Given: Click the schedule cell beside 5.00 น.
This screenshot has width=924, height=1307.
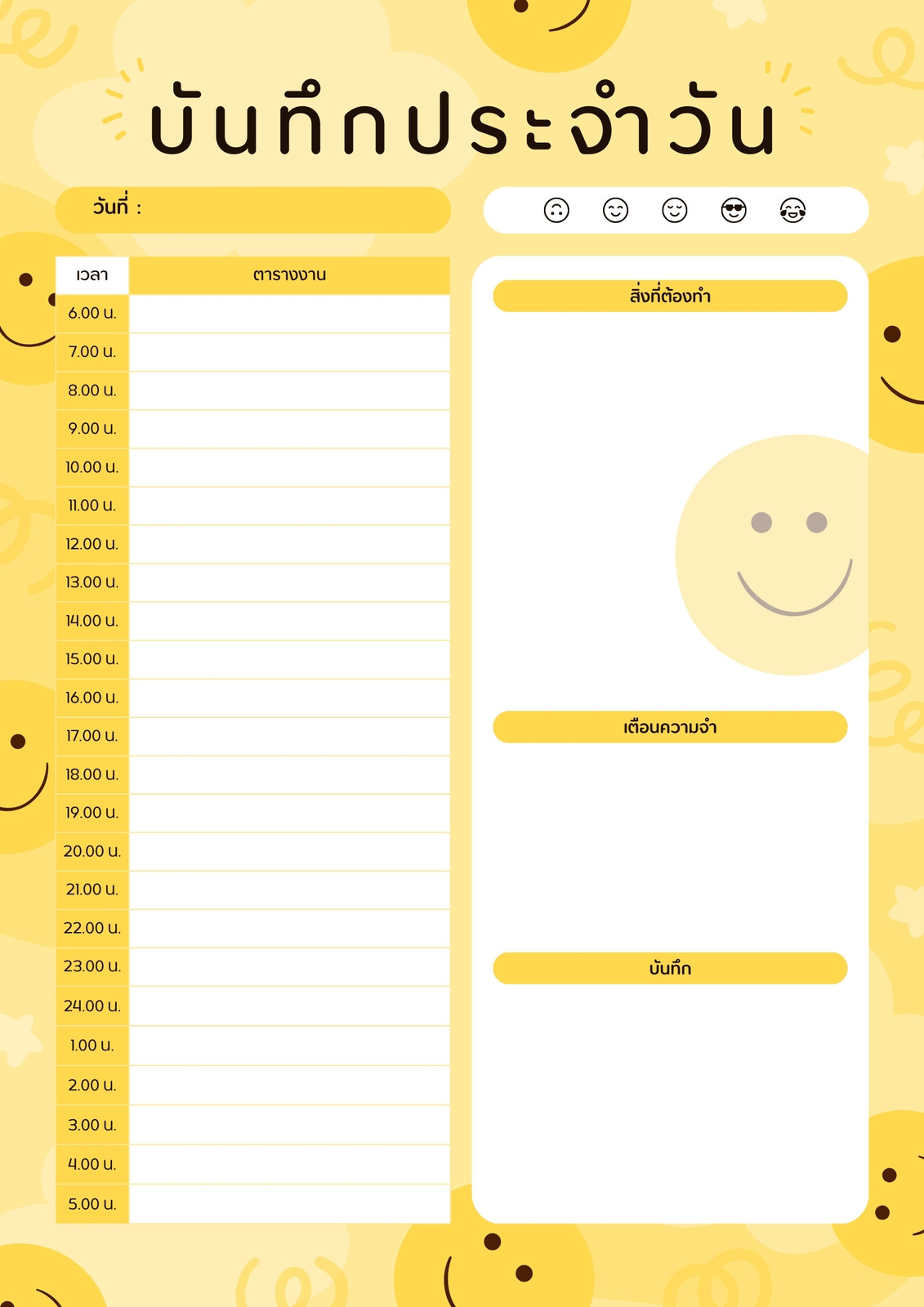Looking at the screenshot, I should click(x=289, y=1205).
